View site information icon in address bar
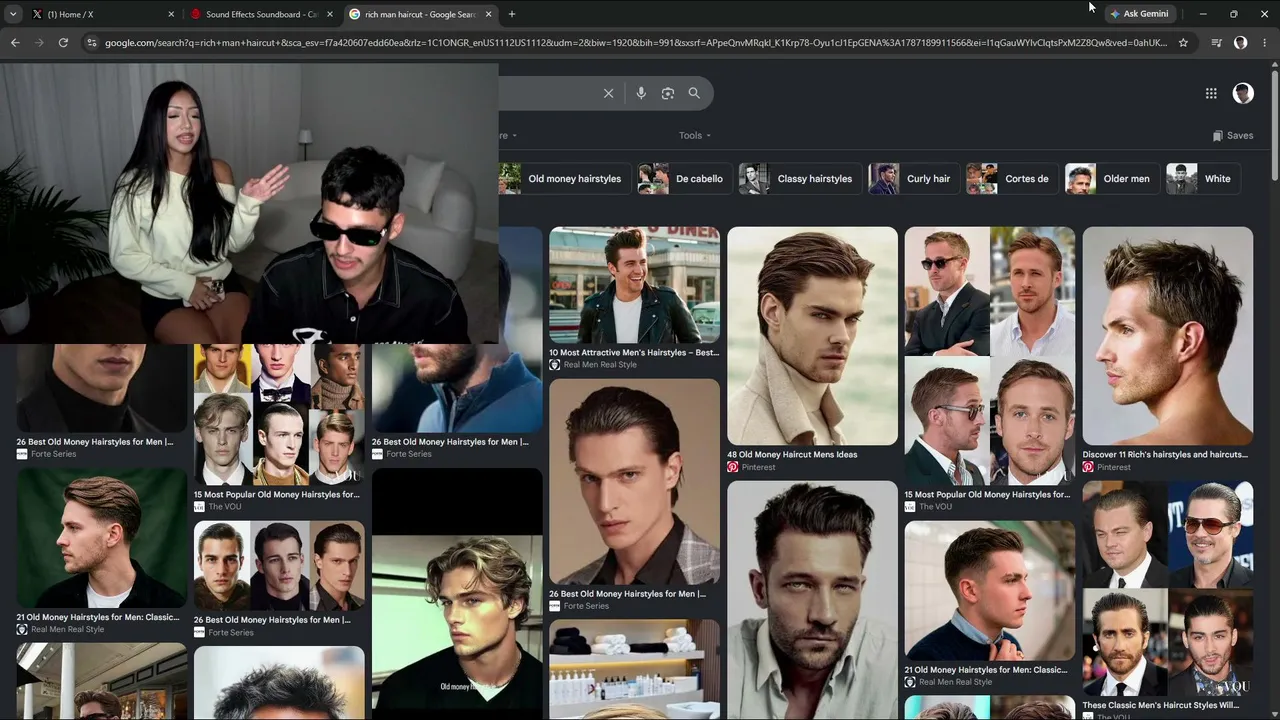 (x=92, y=43)
